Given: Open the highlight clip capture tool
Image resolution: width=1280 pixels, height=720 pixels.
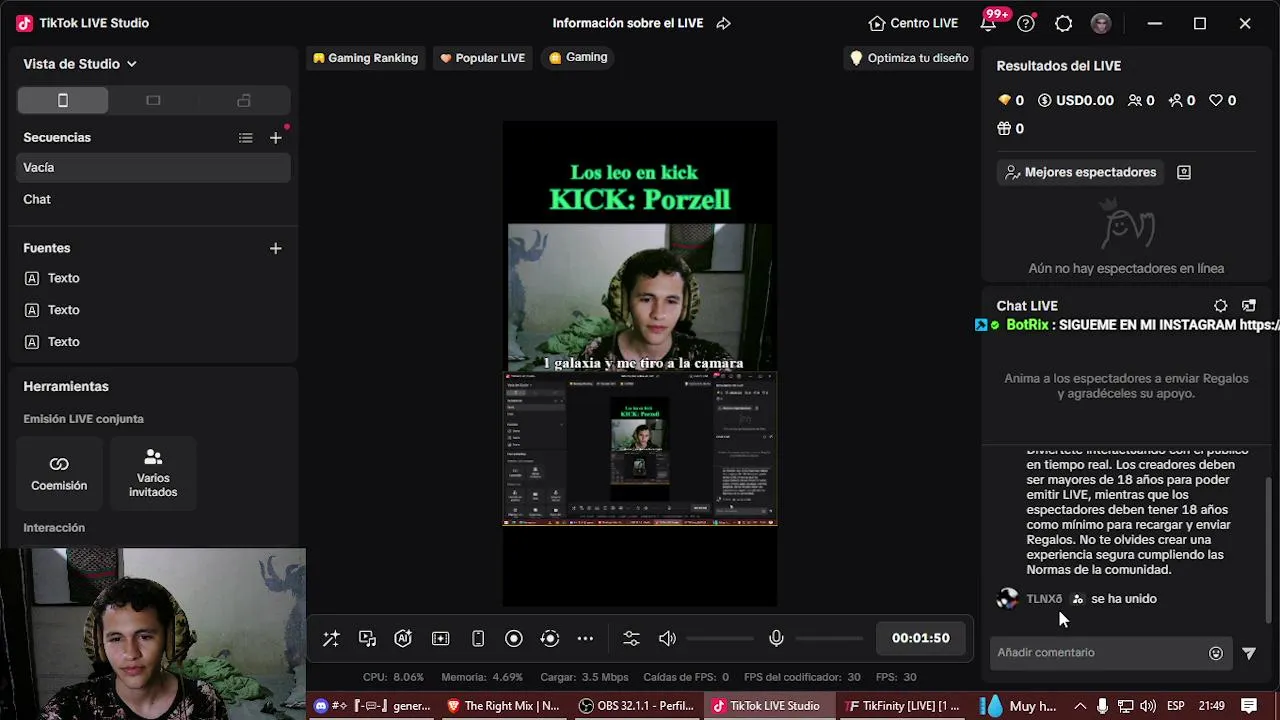Looking at the screenshot, I should tap(440, 638).
